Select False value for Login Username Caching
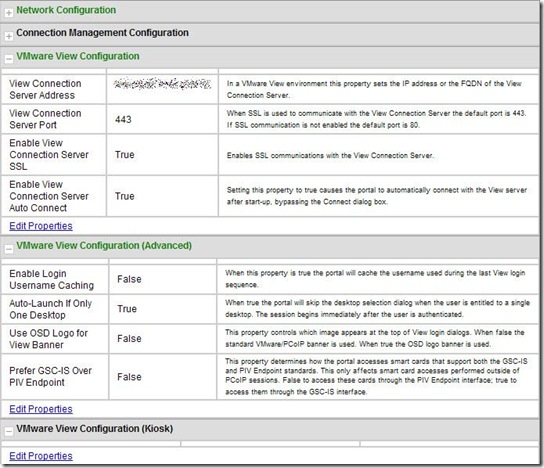544x468 pixels. 129,279
